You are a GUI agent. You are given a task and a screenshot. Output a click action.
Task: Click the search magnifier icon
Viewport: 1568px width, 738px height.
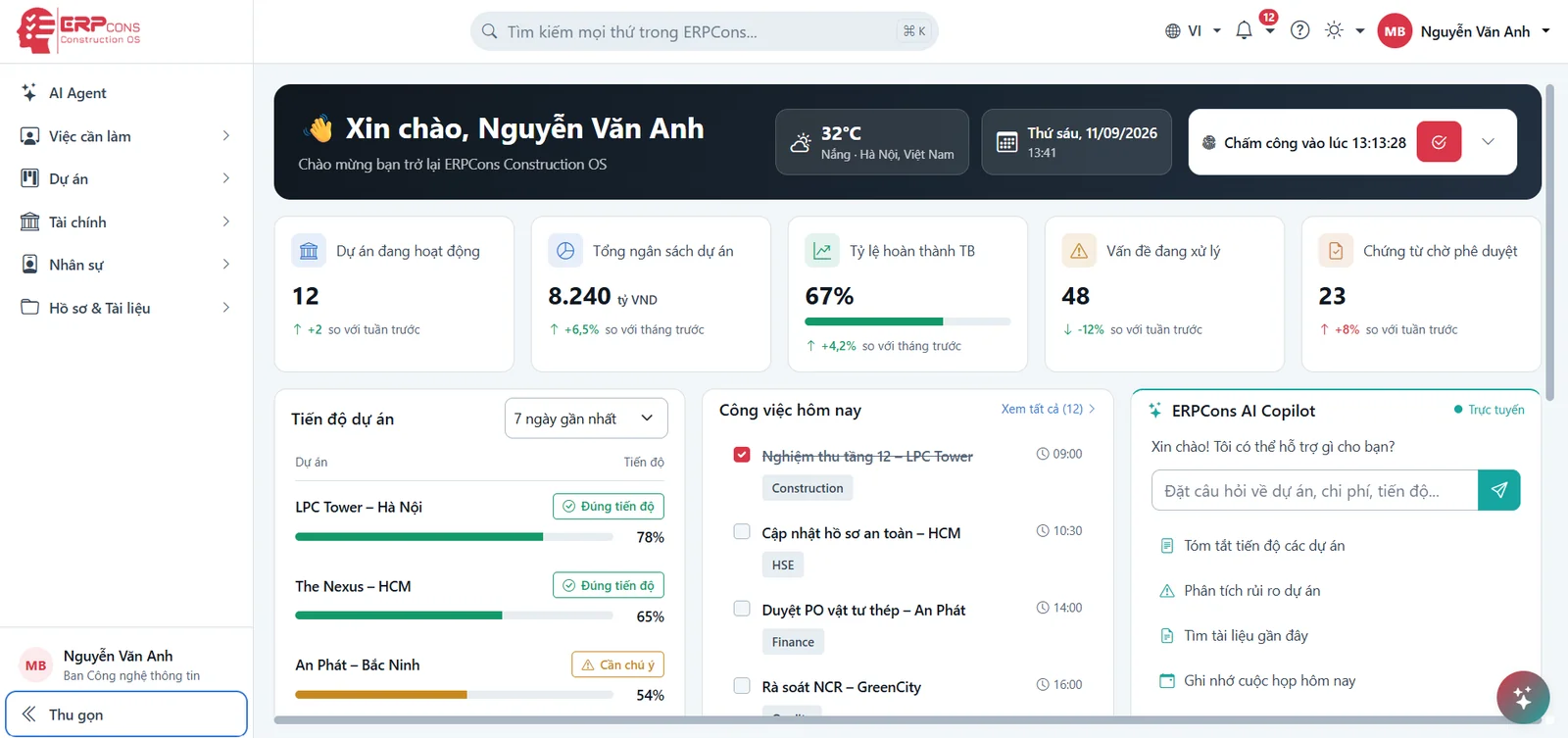489,31
